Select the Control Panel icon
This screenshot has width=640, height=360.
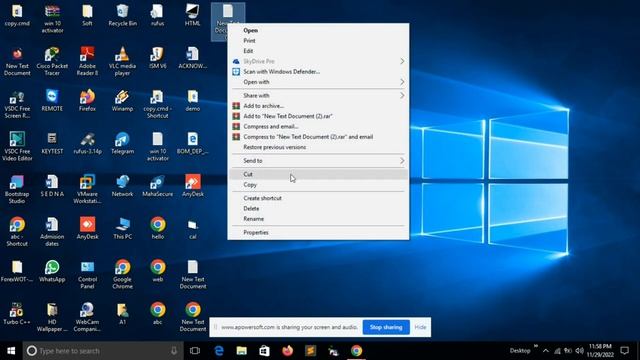point(87,274)
